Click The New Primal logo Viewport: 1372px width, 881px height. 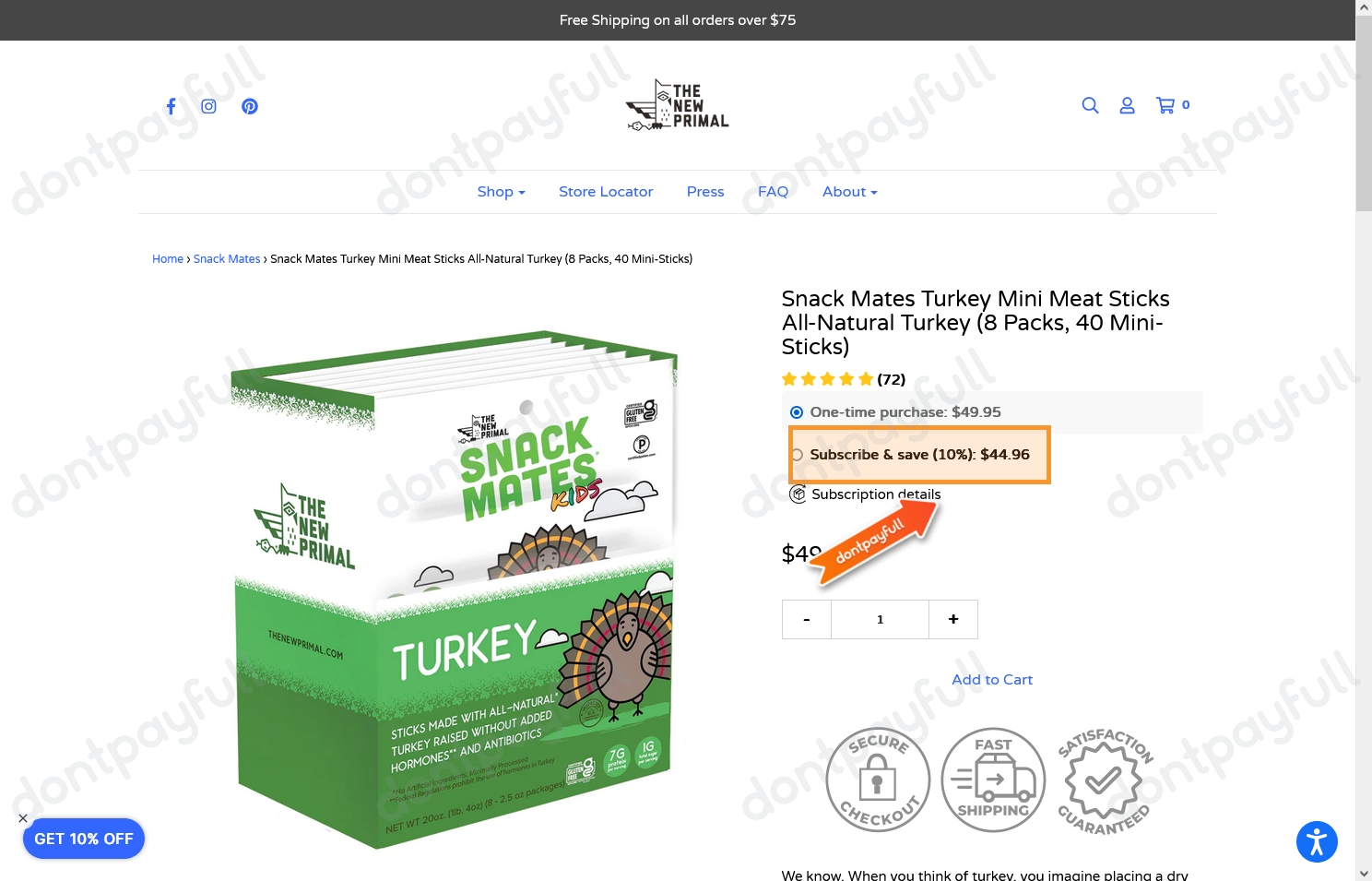(x=678, y=105)
